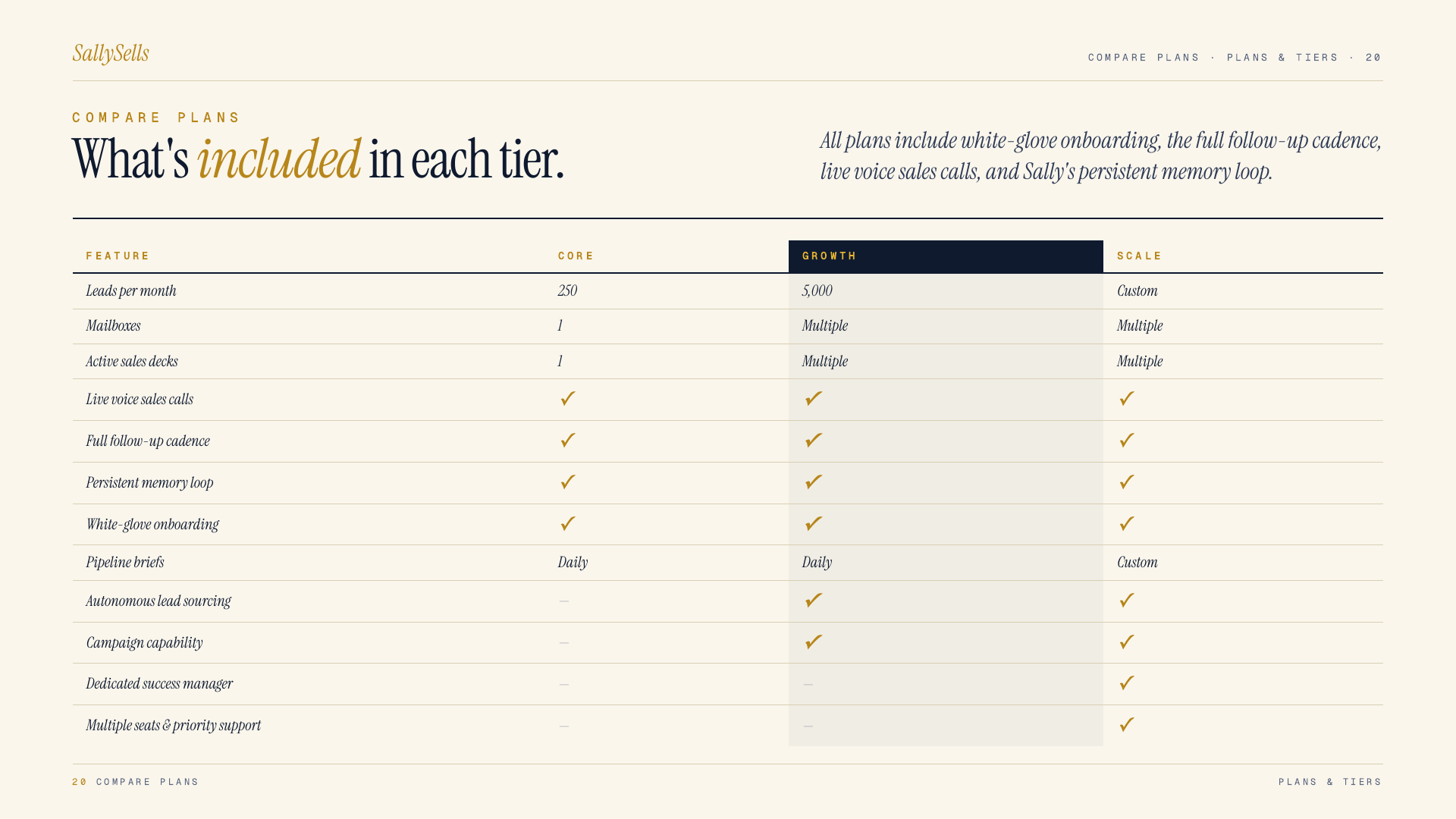Click Scale checkmark for White-glove onboarding

1127,524
